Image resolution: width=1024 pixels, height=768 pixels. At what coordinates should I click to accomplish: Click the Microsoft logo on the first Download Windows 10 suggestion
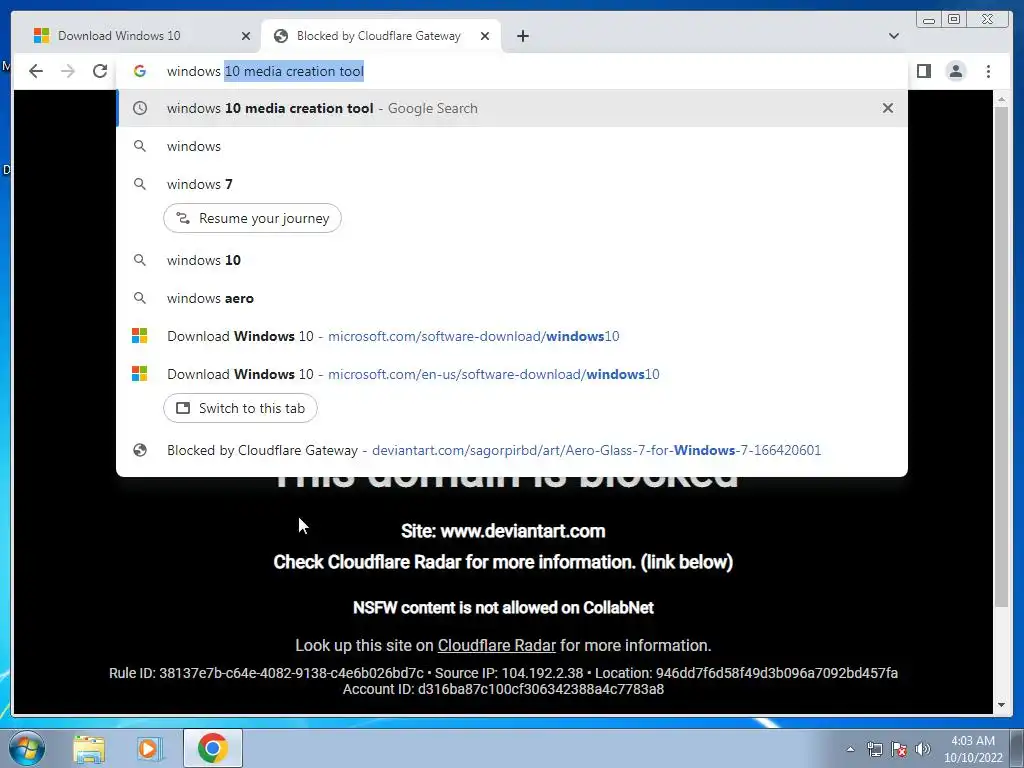pyautogui.click(x=140, y=336)
